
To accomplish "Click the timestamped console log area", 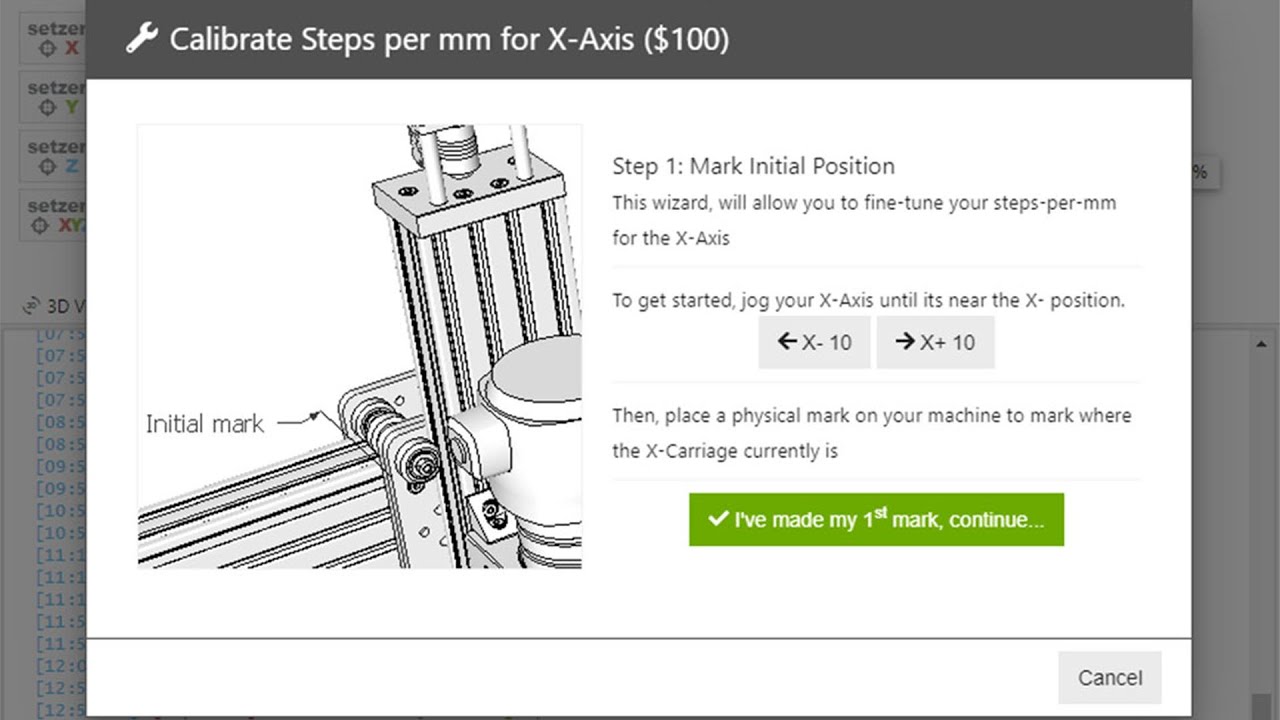I will 60,520.
